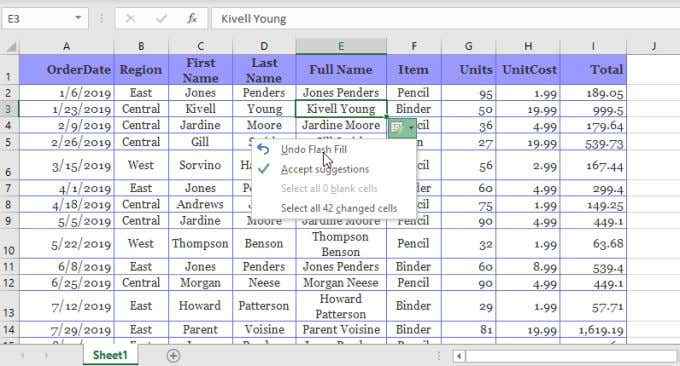Click the horizontal scrollbar left arrow
680x366 pixels.
459,356
